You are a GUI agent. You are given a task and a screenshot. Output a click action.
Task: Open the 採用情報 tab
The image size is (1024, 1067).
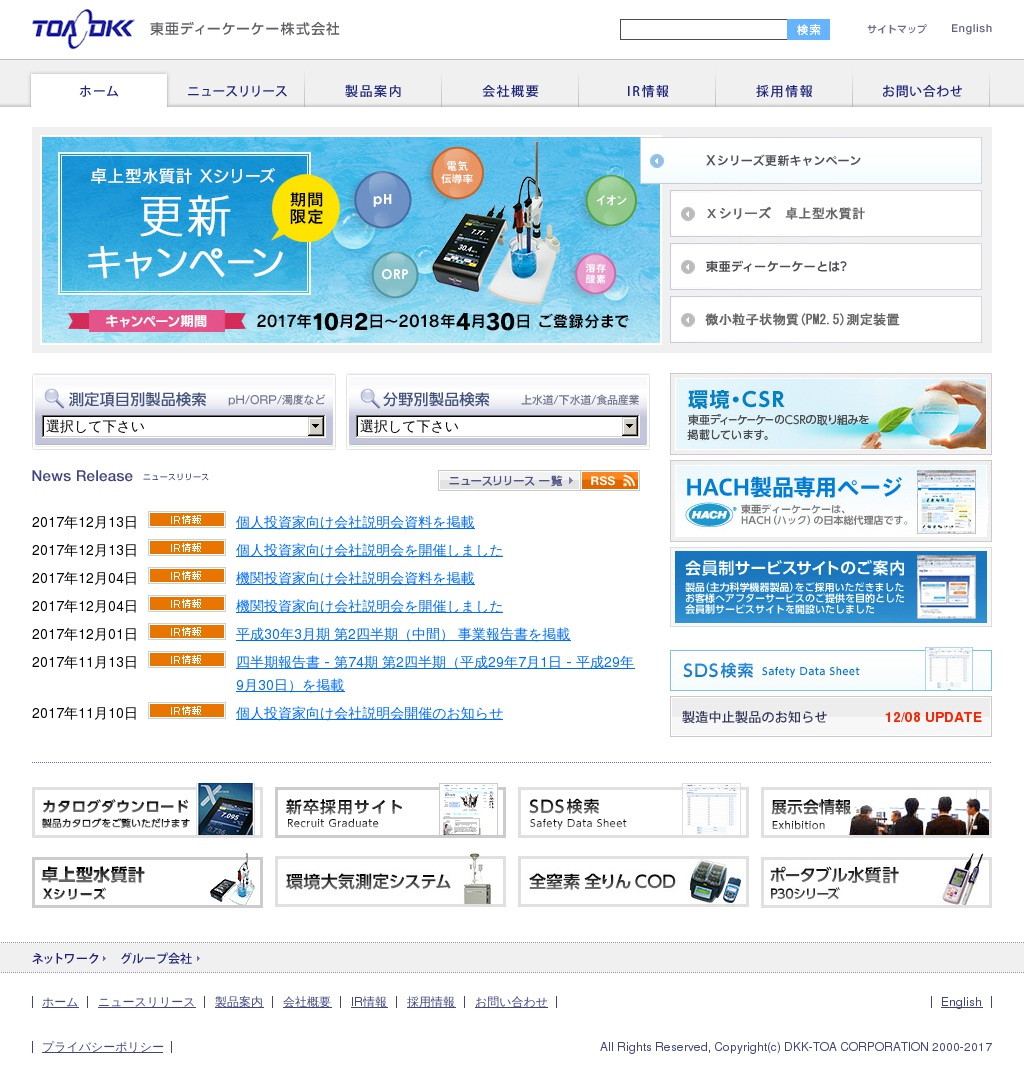pos(784,91)
